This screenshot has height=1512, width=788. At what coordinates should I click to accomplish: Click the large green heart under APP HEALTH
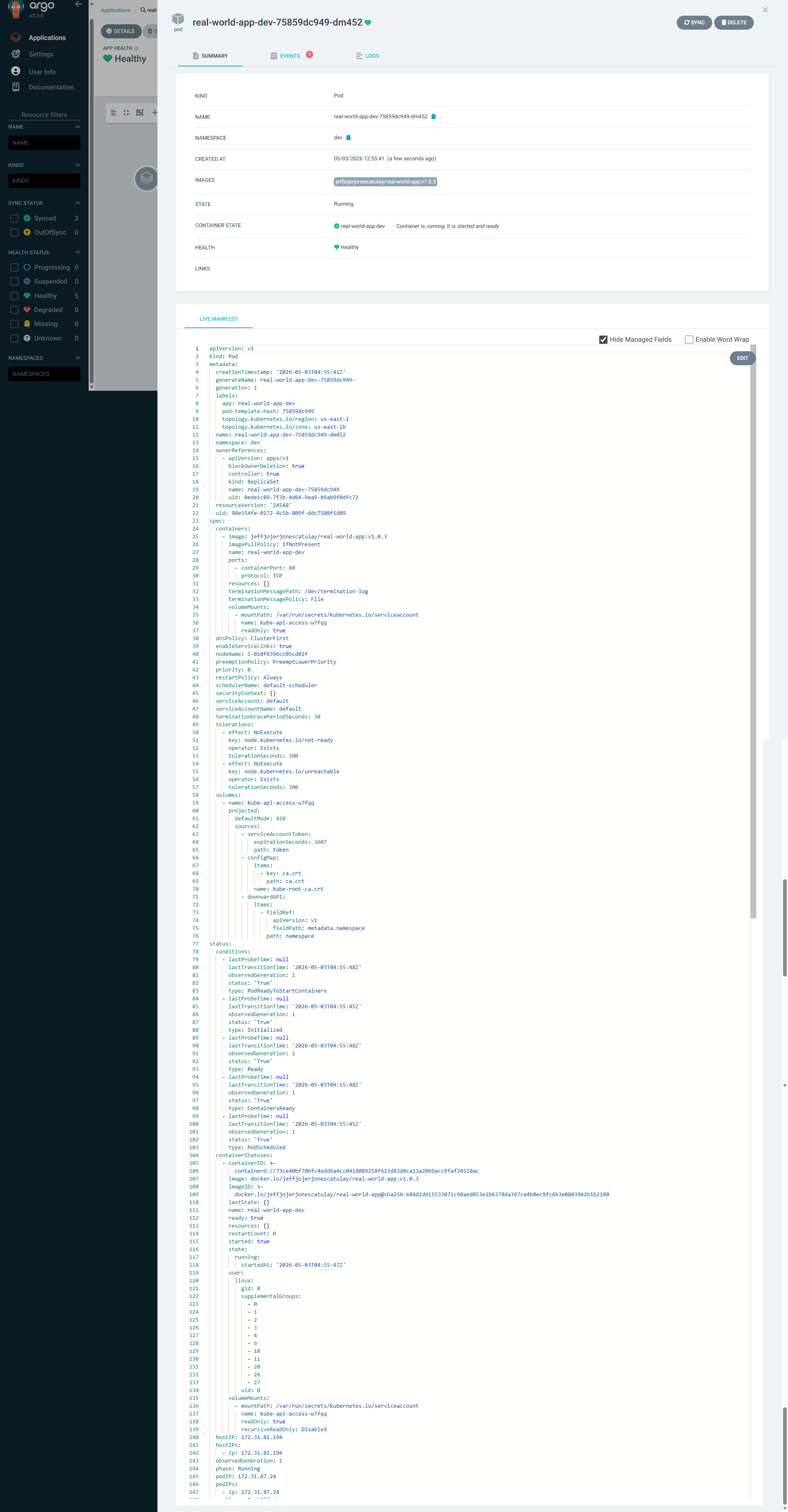click(108, 59)
